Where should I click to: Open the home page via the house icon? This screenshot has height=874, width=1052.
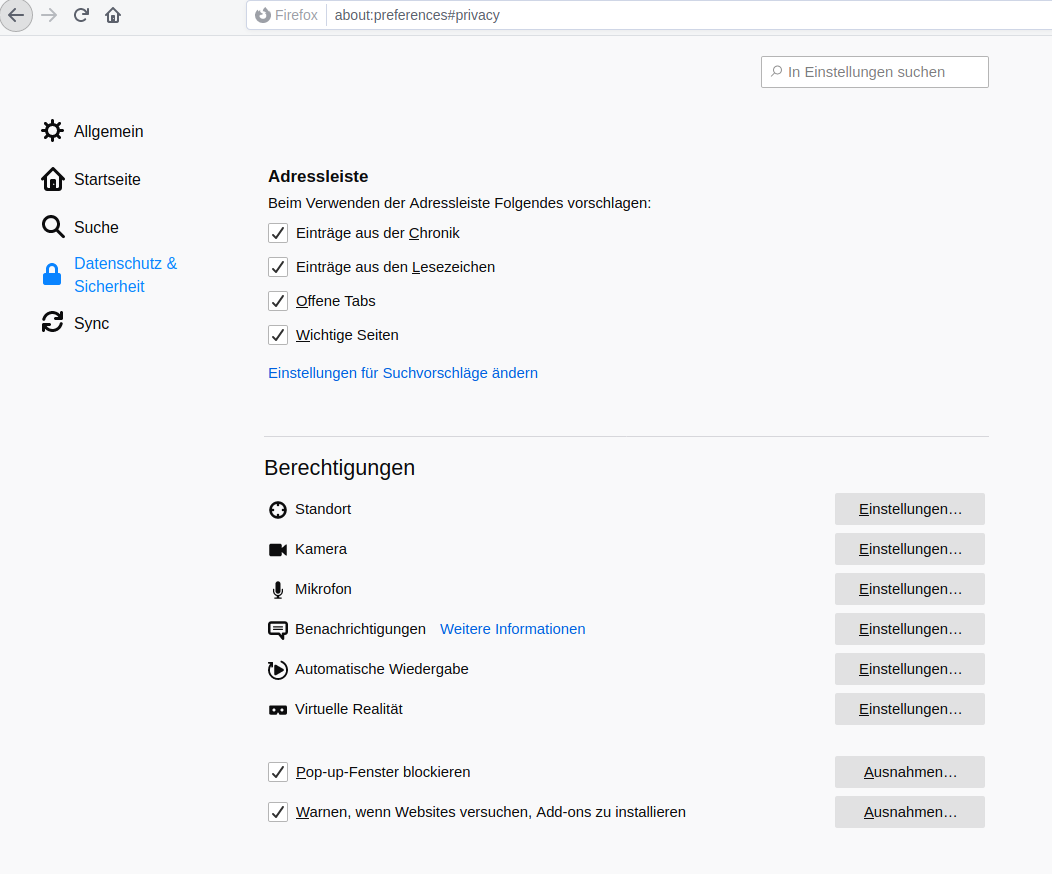coord(113,15)
